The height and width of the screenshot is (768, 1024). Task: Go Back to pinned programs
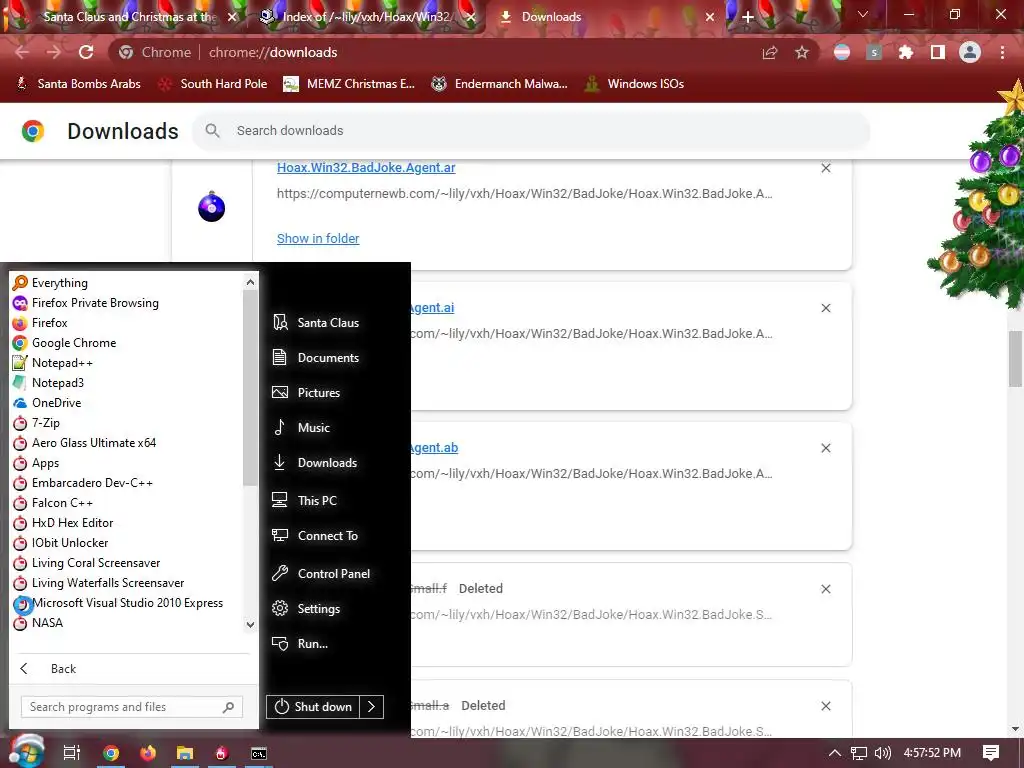[134, 669]
